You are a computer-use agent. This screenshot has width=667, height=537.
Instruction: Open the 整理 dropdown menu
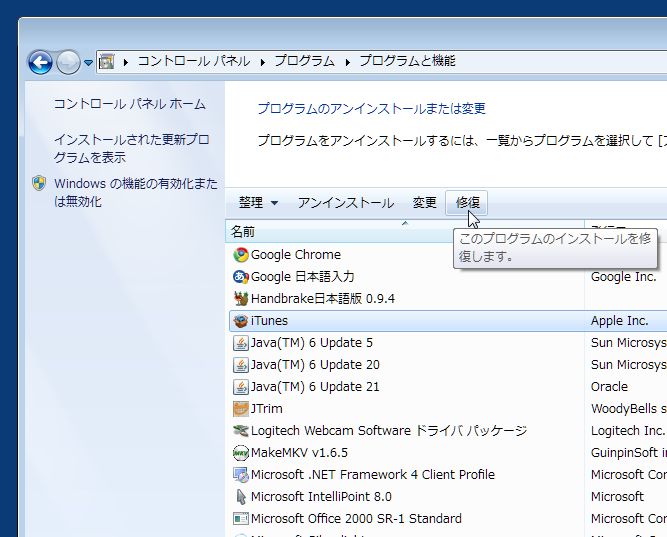click(258, 203)
